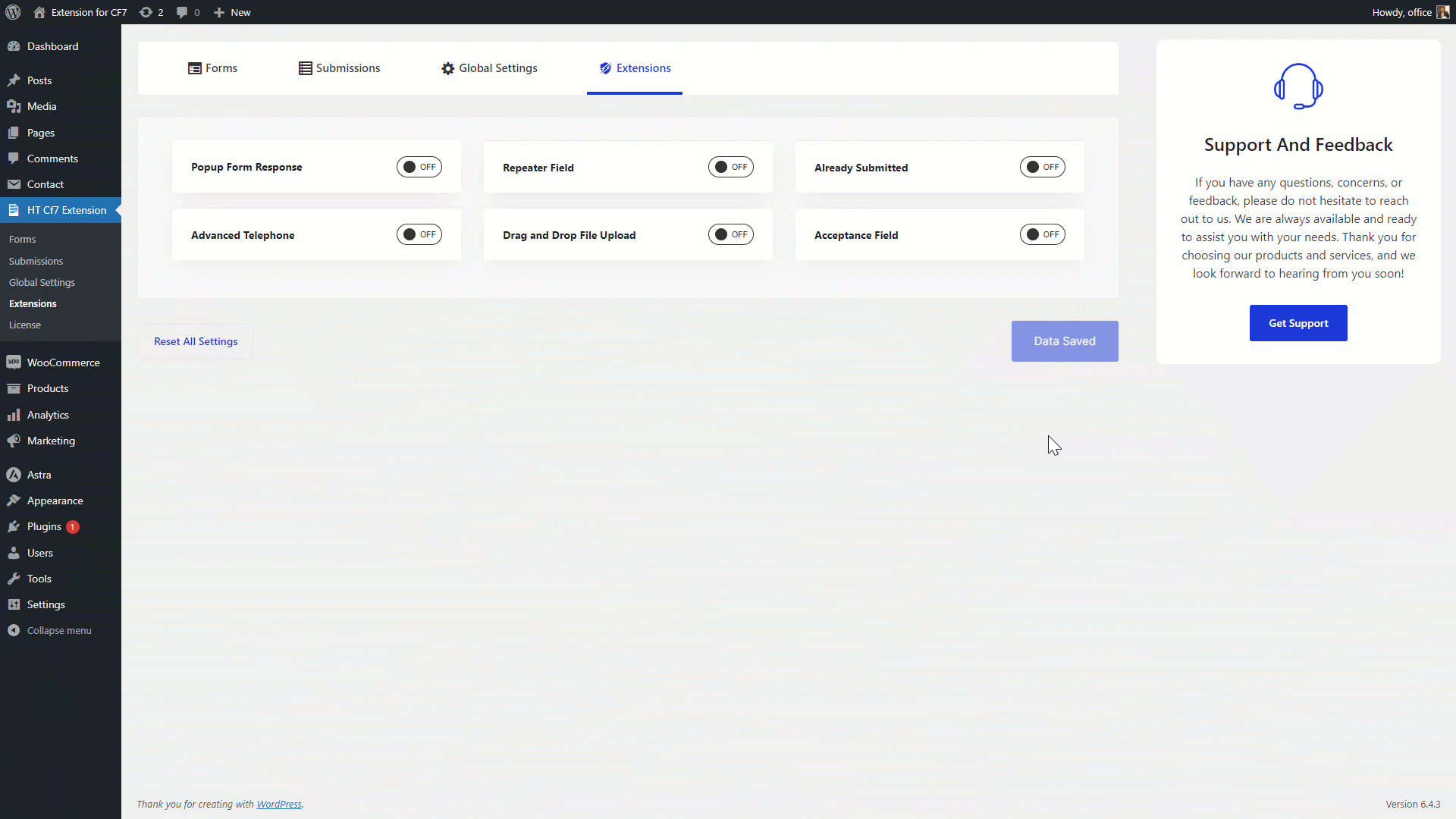Open the Submissions tab

[339, 68]
